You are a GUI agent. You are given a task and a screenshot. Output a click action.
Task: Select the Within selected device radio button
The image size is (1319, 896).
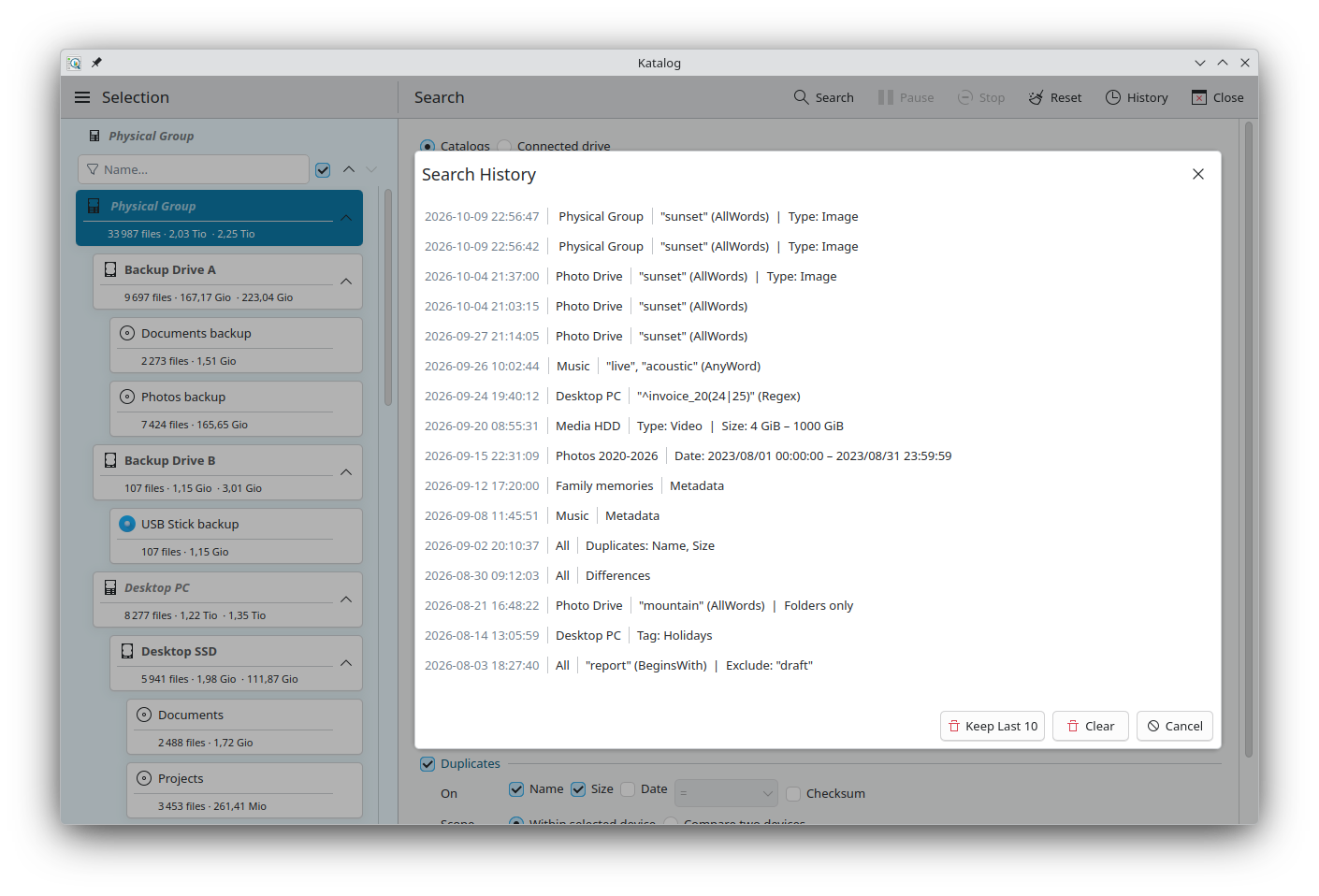click(x=515, y=822)
